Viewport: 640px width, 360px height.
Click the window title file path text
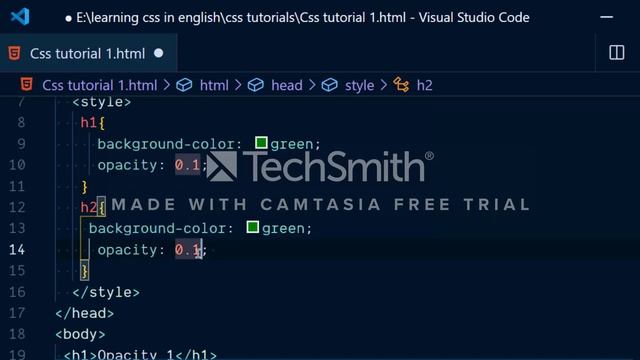point(241,18)
